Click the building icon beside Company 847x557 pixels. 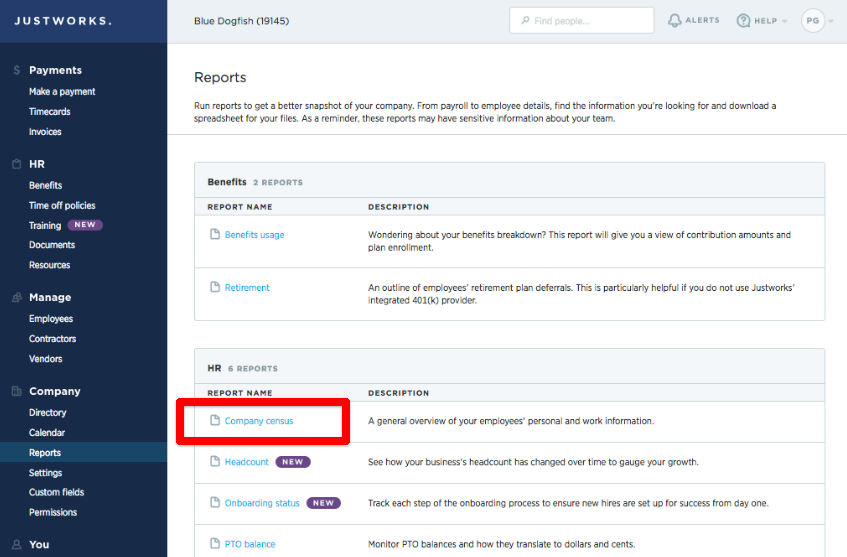17,391
